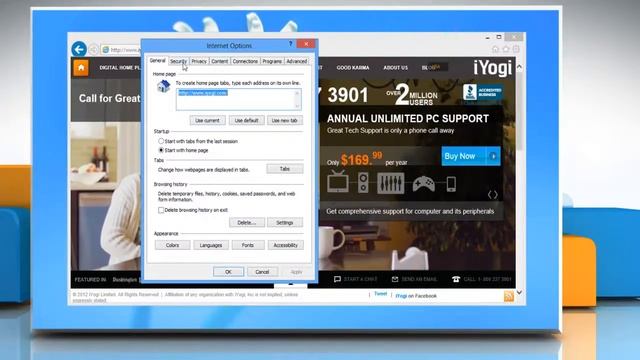This screenshot has height=360, width=640.
Task: Click the next-slide arrow on the banner
Action: [x=496, y=195]
